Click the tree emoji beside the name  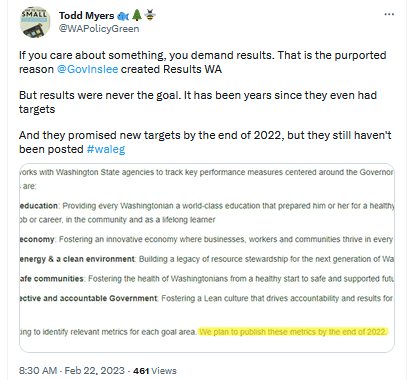137,15
